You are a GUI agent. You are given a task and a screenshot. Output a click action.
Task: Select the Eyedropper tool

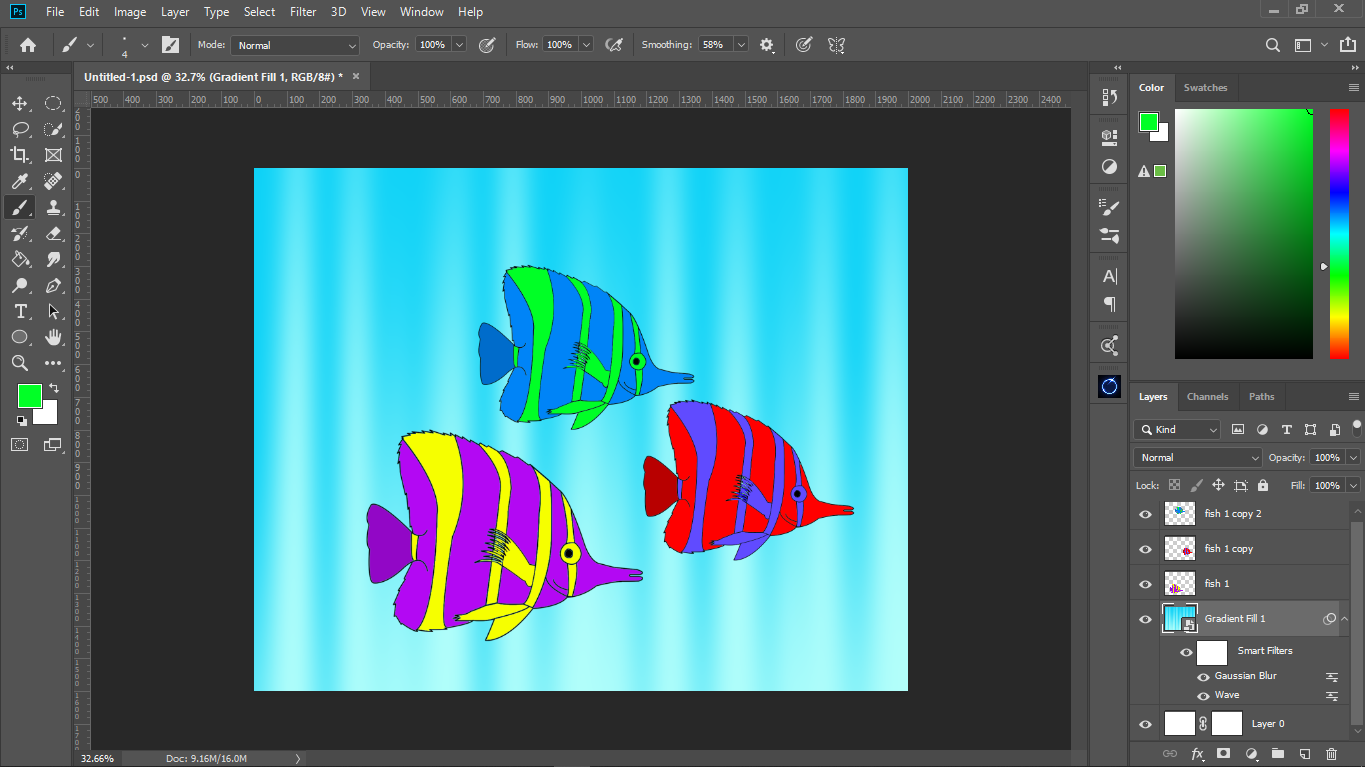[x=20, y=181]
